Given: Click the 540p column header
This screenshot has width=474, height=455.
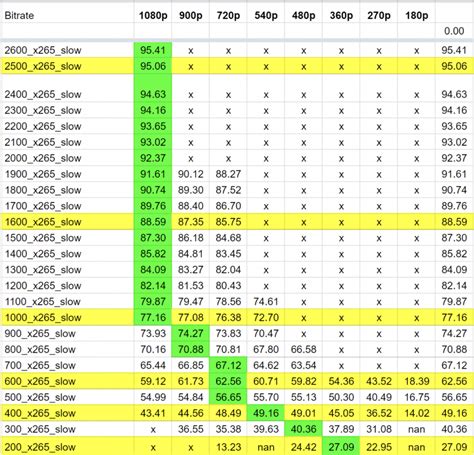Looking at the screenshot, I should (x=266, y=15).
